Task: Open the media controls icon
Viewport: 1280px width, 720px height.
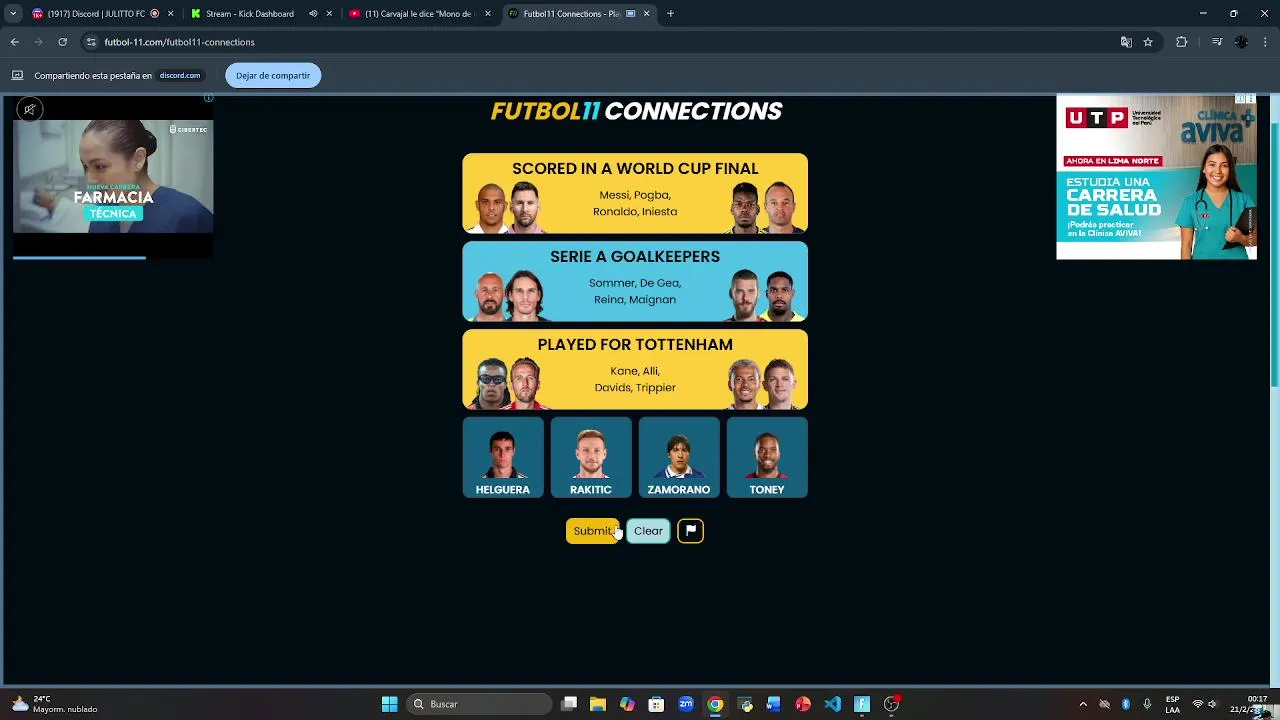Action: (1216, 42)
